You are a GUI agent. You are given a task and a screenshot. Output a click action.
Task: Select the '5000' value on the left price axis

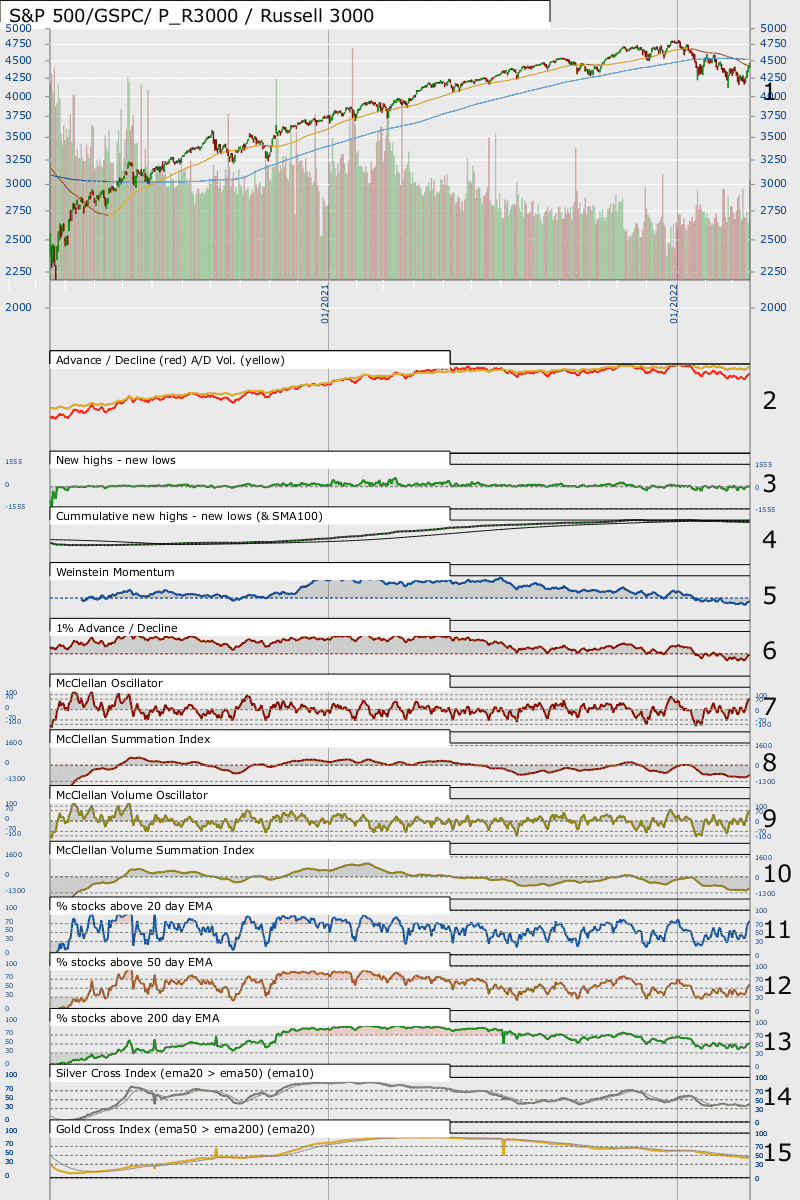click(18, 29)
